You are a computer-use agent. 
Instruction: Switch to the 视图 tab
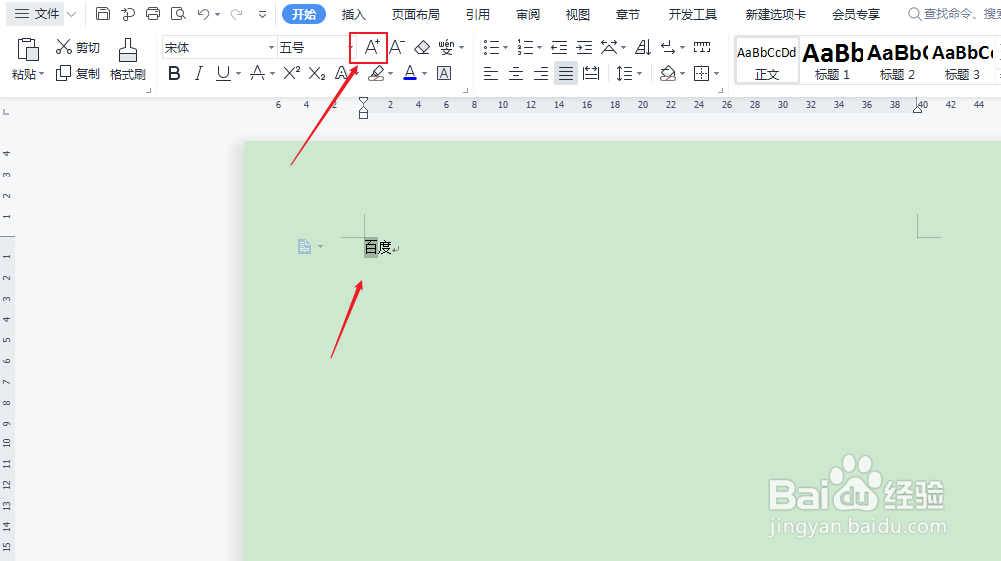click(578, 14)
